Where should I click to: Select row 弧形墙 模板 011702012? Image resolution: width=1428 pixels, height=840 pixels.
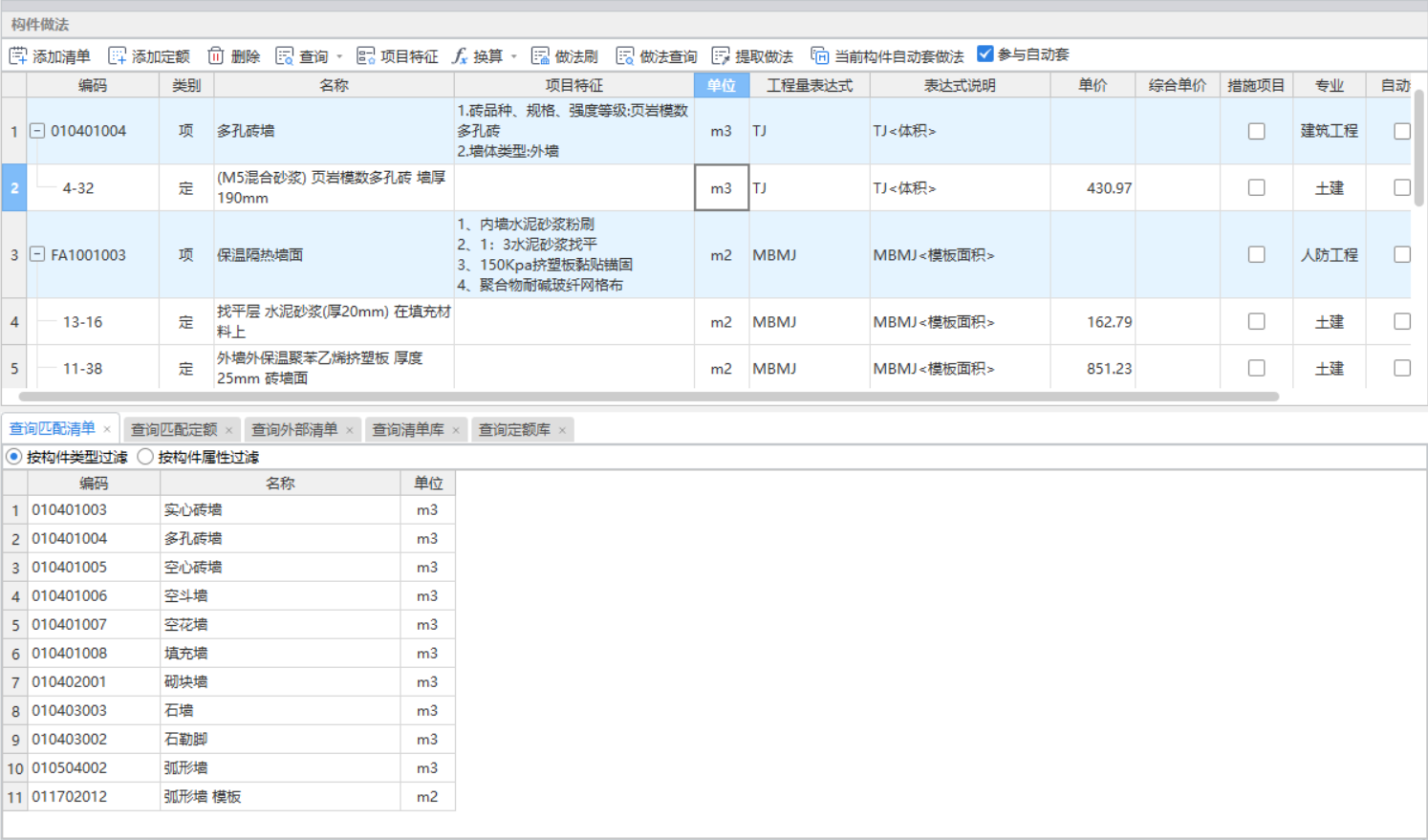coord(229,797)
